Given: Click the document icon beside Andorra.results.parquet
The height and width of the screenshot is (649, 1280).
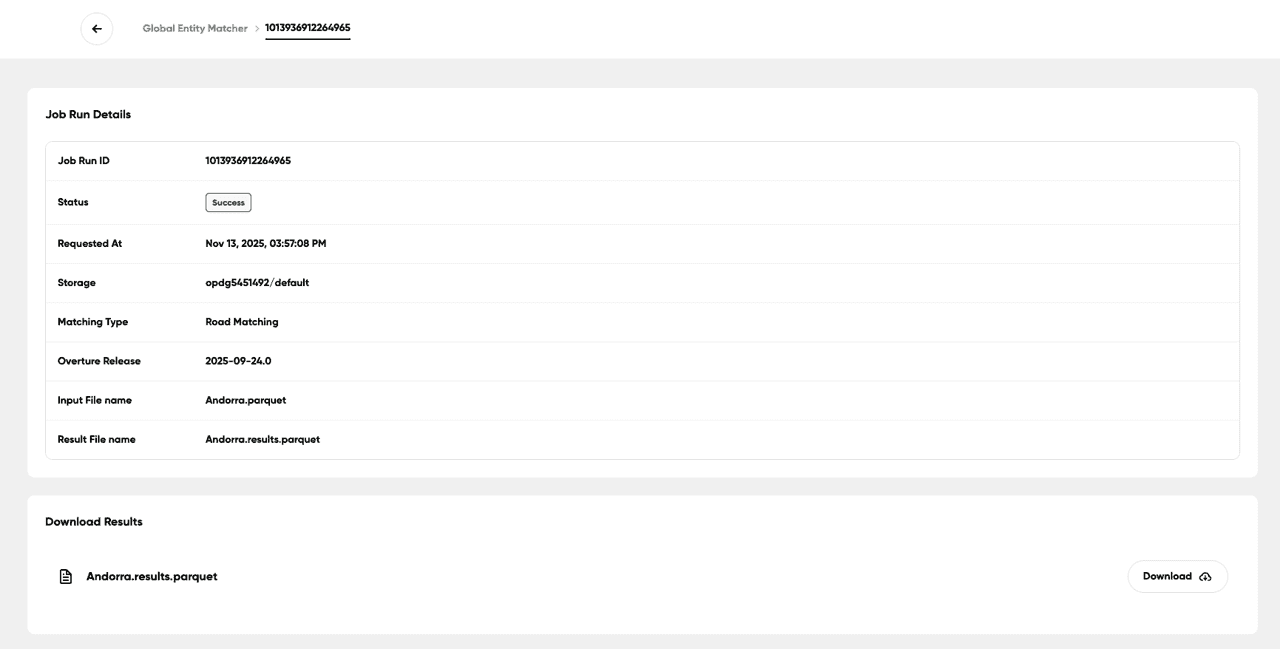Looking at the screenshot, I should point(66,577).
